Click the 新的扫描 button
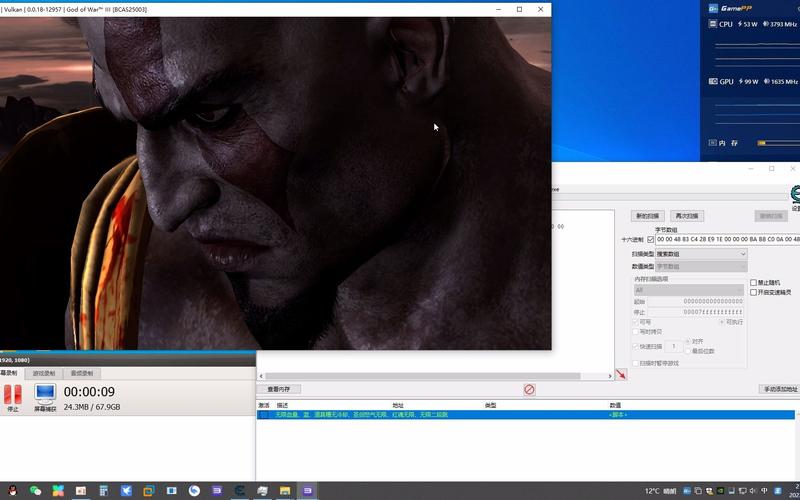 point(648,216)
